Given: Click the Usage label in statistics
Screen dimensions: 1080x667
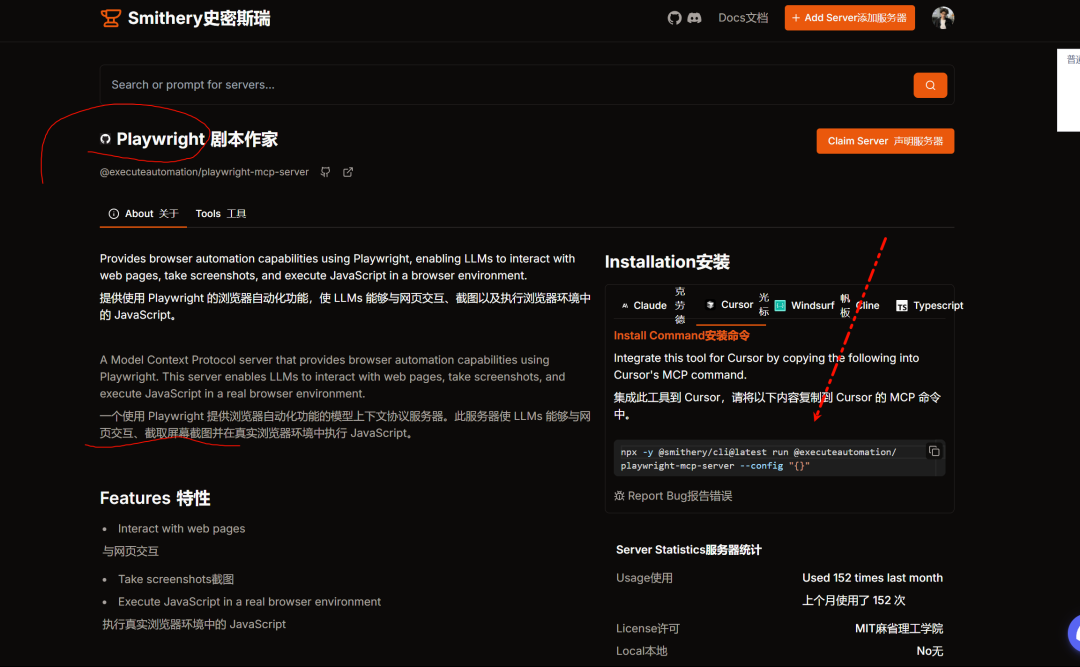Looking at the screenshot, I should (x=644, y=578).
